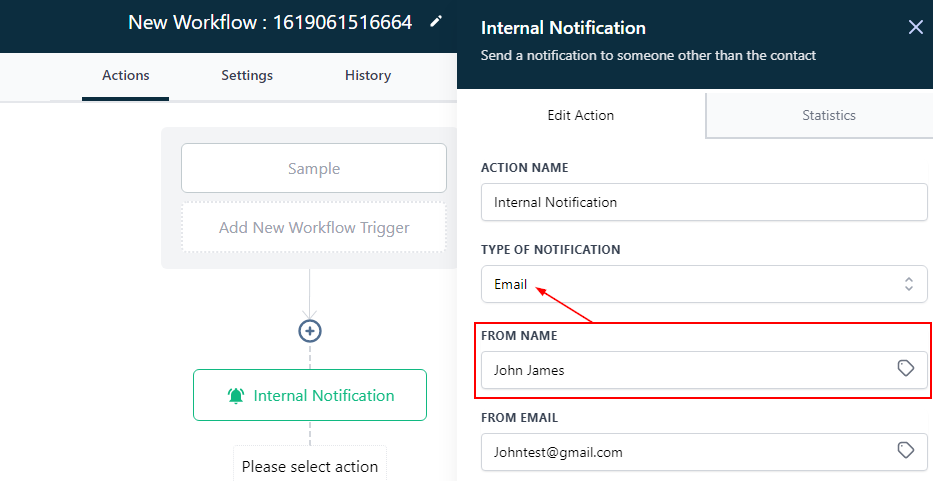
Task: Open the Settings tab
Action: 247,75
